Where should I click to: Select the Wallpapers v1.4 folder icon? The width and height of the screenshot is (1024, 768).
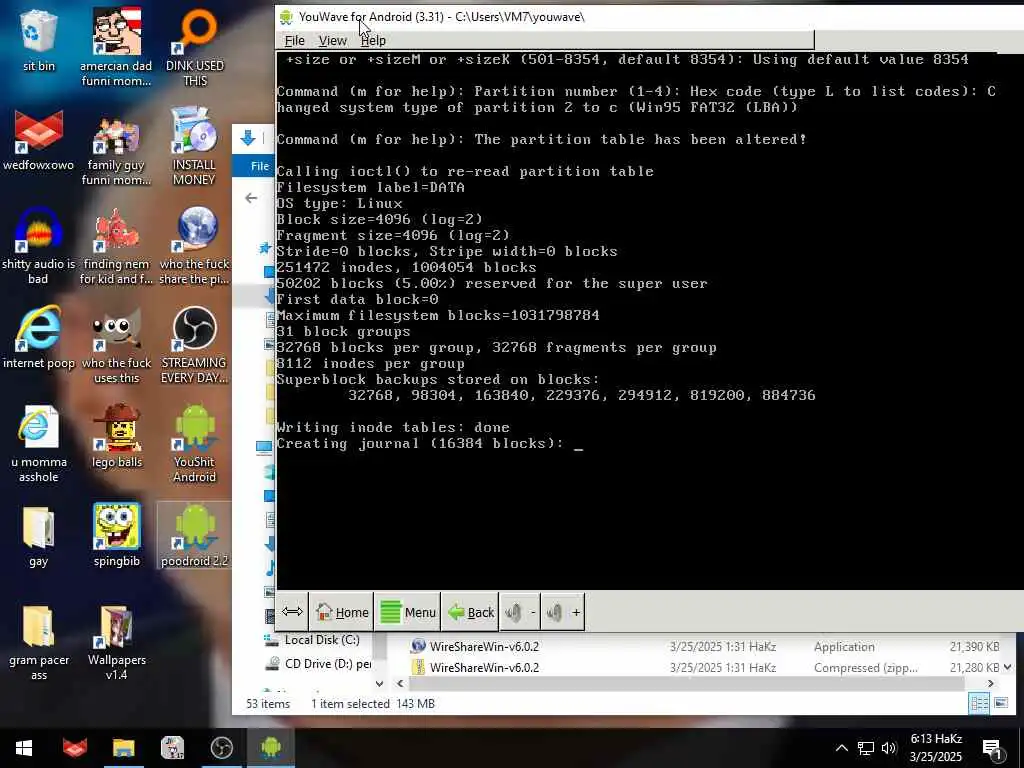point(116,643)
